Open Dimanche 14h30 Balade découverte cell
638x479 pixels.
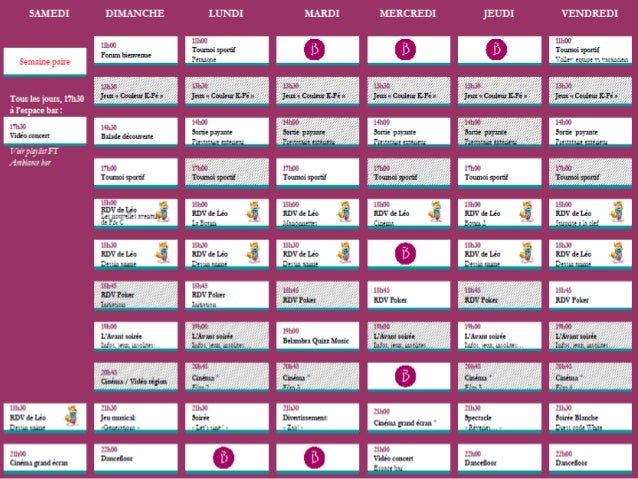coord(136,131)
